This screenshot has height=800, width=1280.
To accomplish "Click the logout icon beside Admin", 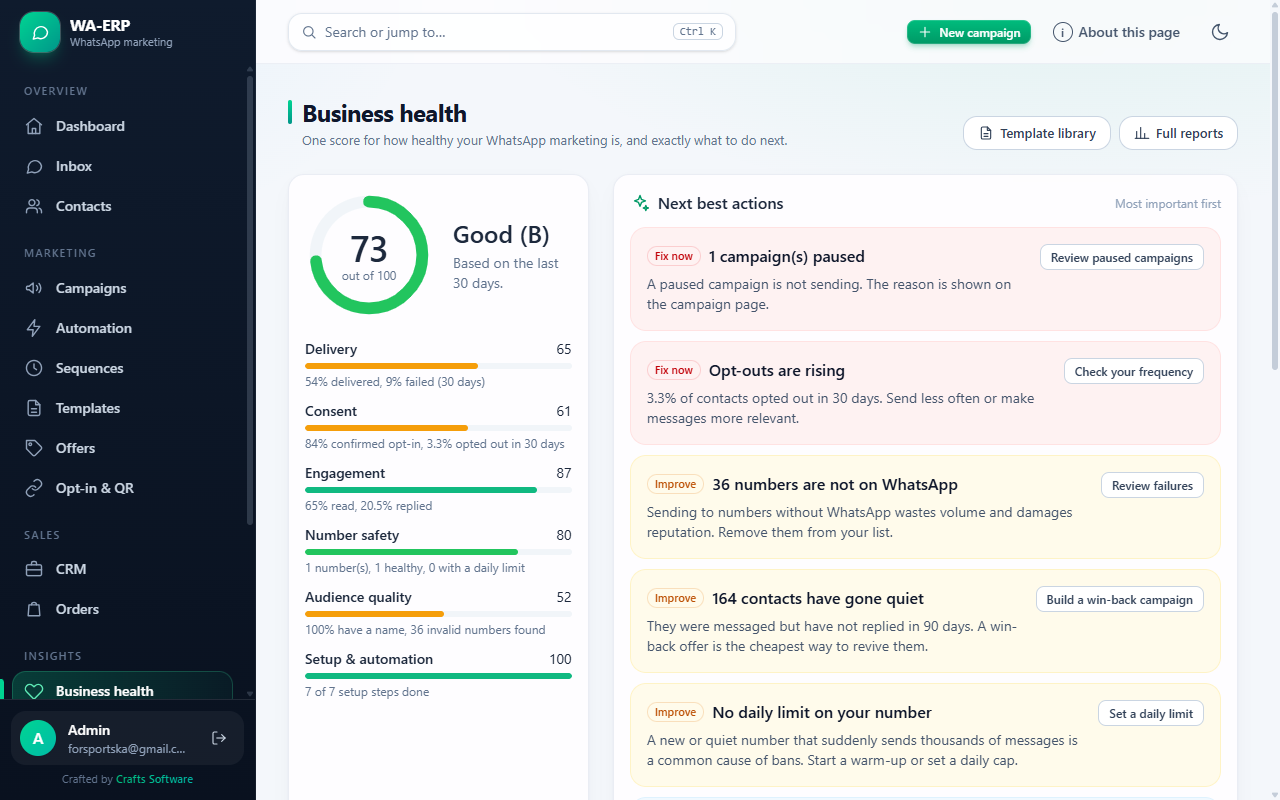I will 219,738.
